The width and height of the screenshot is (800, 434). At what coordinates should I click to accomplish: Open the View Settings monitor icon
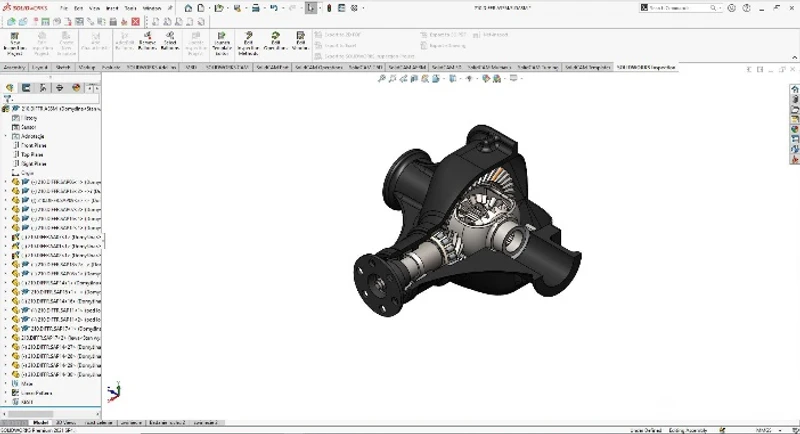513,79
